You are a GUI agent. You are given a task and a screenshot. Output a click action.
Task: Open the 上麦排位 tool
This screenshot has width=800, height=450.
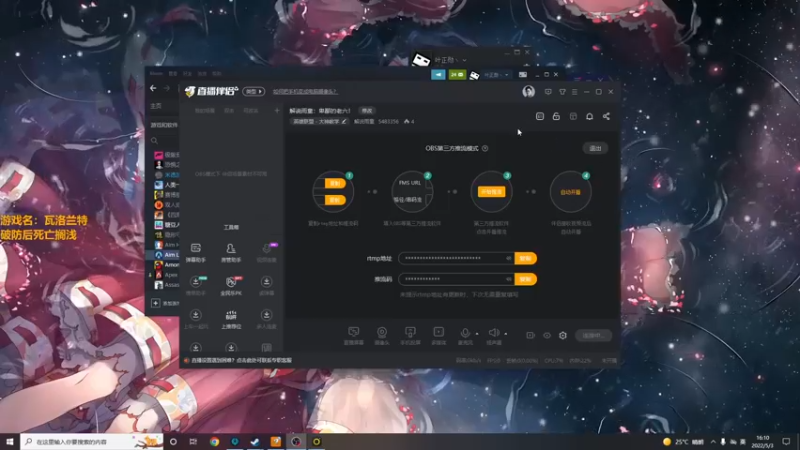(231, 319)
